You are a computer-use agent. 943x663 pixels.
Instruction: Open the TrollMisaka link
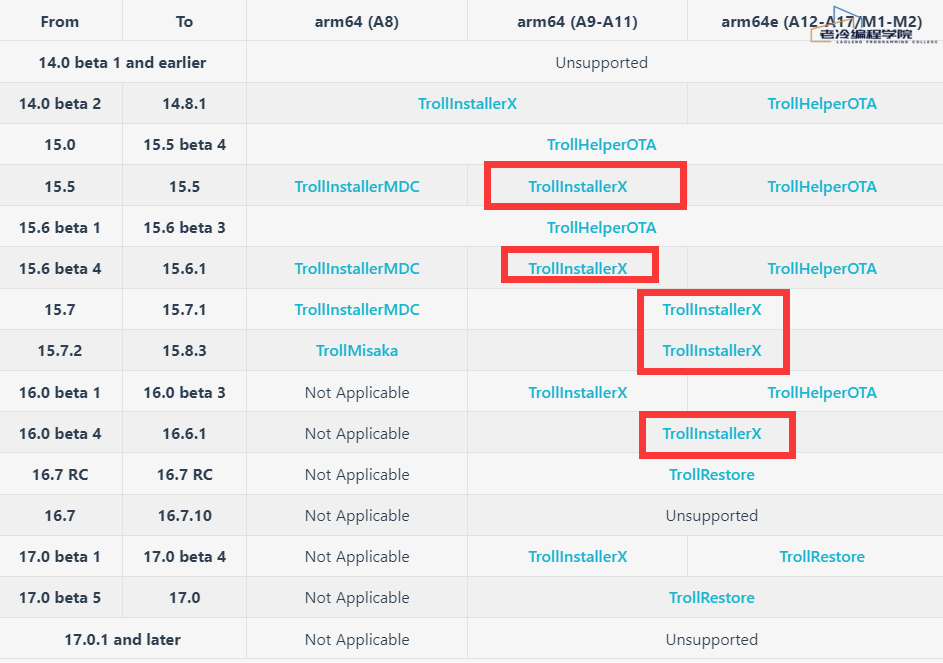[x=357, y=350]
